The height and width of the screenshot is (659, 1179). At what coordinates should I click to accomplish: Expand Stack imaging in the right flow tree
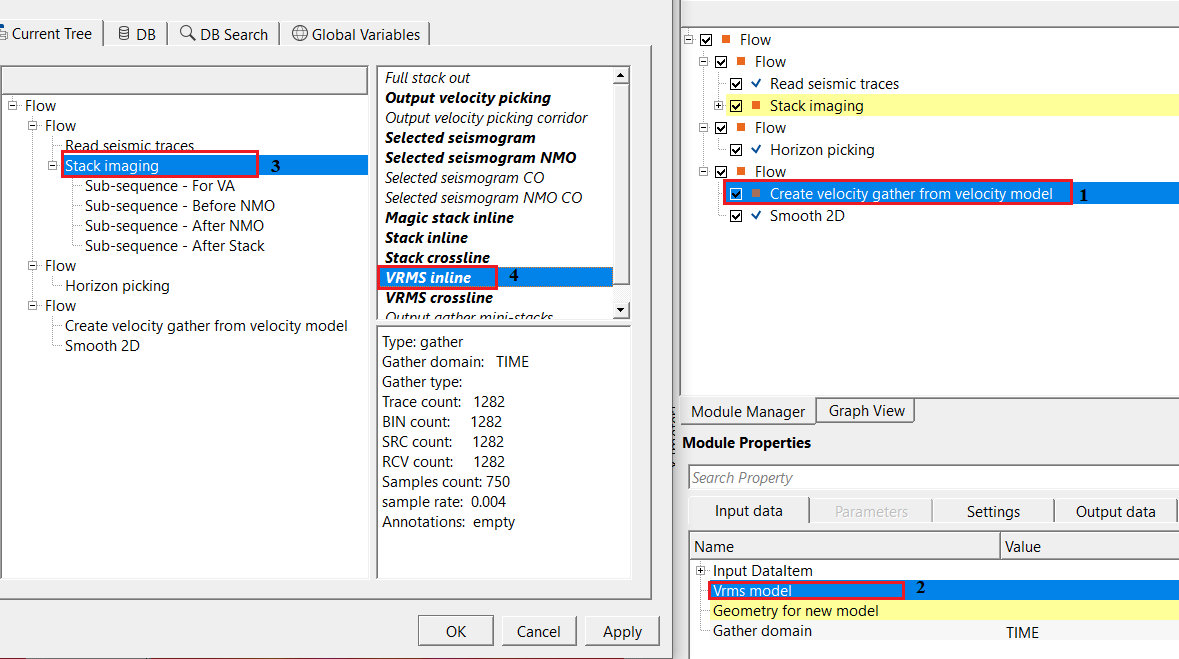(719, 106)
